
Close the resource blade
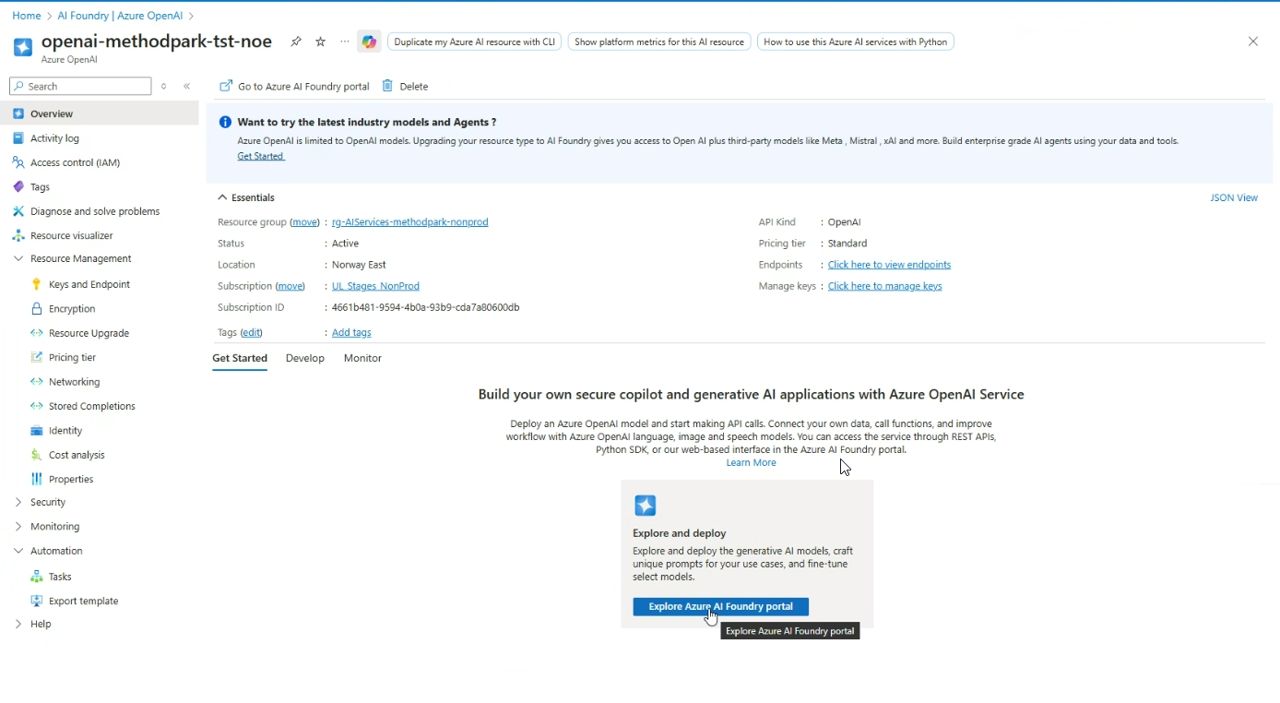1253,42
